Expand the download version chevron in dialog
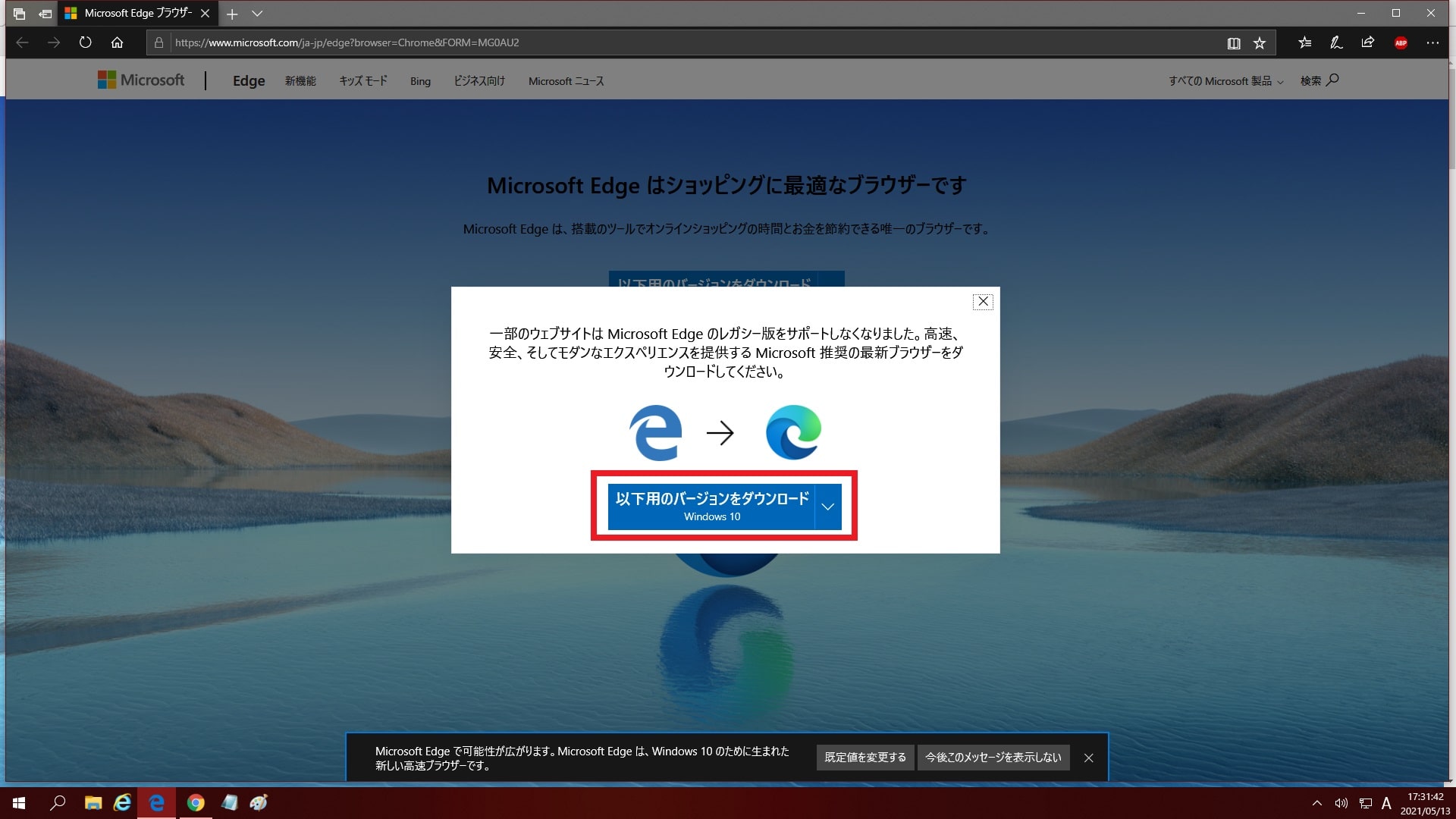The image size is (1456, 819). pyautogui.click(x=828, y=507)
